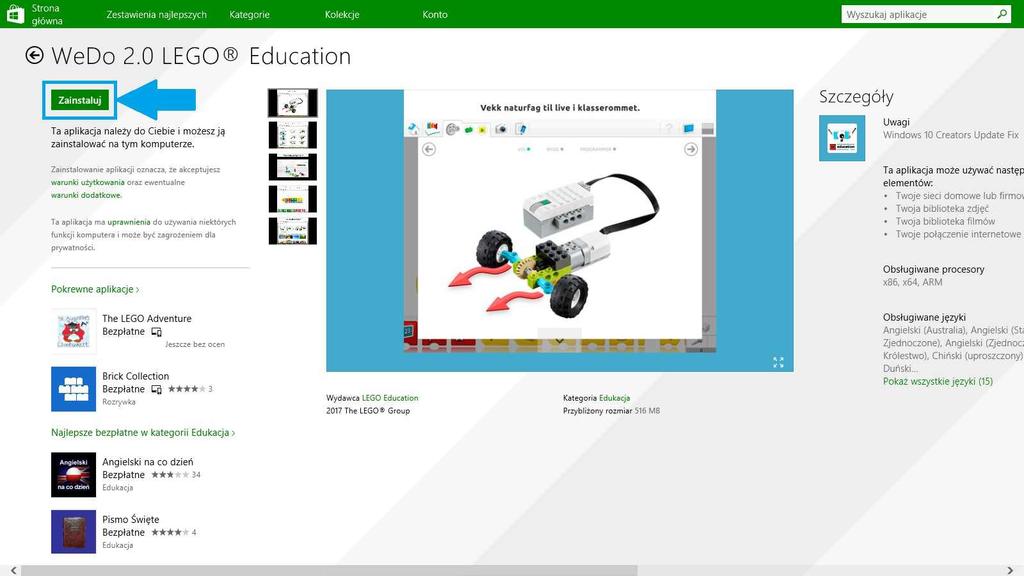The image size is (1024, 576).
Task: Select the third screenshot thumbnail
Action: pos(293,167)
